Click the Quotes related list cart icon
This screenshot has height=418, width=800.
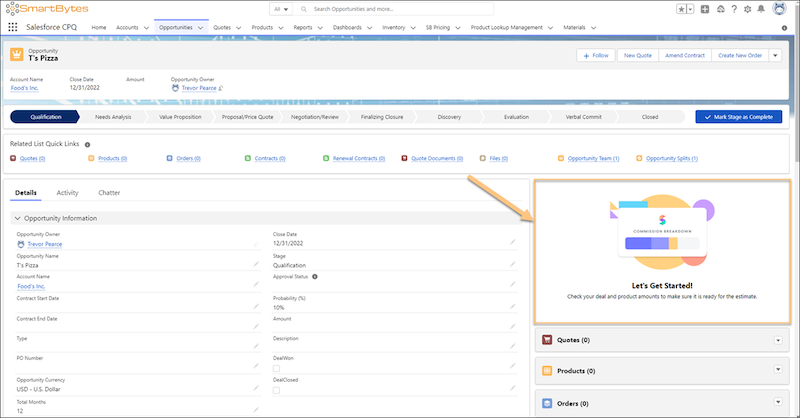pos(547,340)
